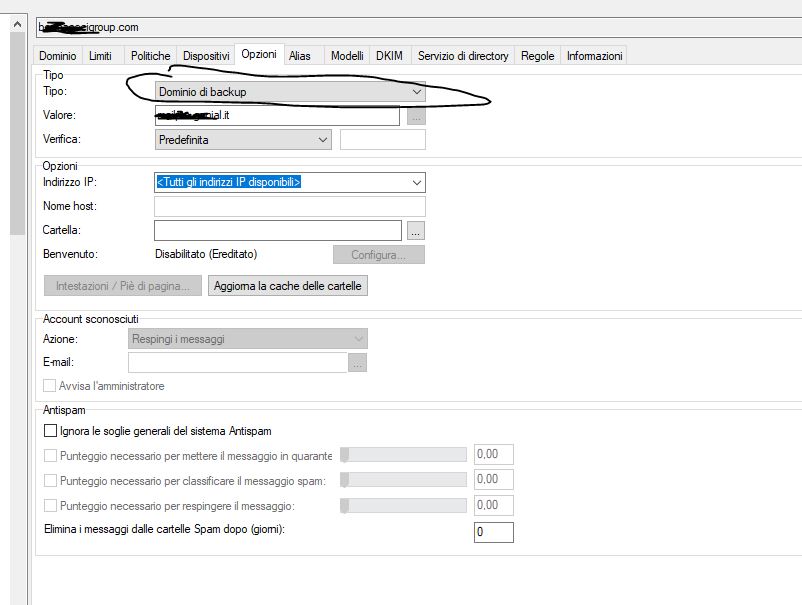Viewport: 802px width, 605px height.
Task: Click the browse button next to Valore field
Action: tap(416, 116)
